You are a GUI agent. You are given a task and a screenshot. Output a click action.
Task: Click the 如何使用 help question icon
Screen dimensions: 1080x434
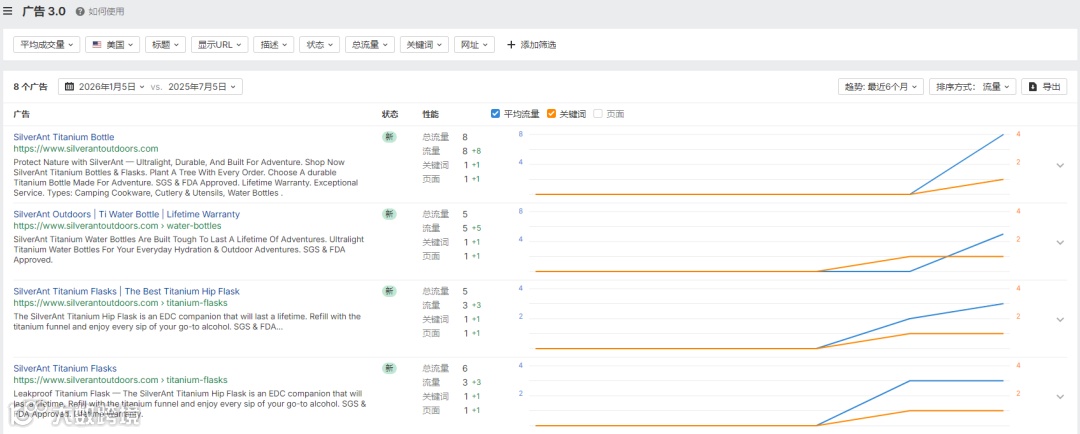coord(80,12)
